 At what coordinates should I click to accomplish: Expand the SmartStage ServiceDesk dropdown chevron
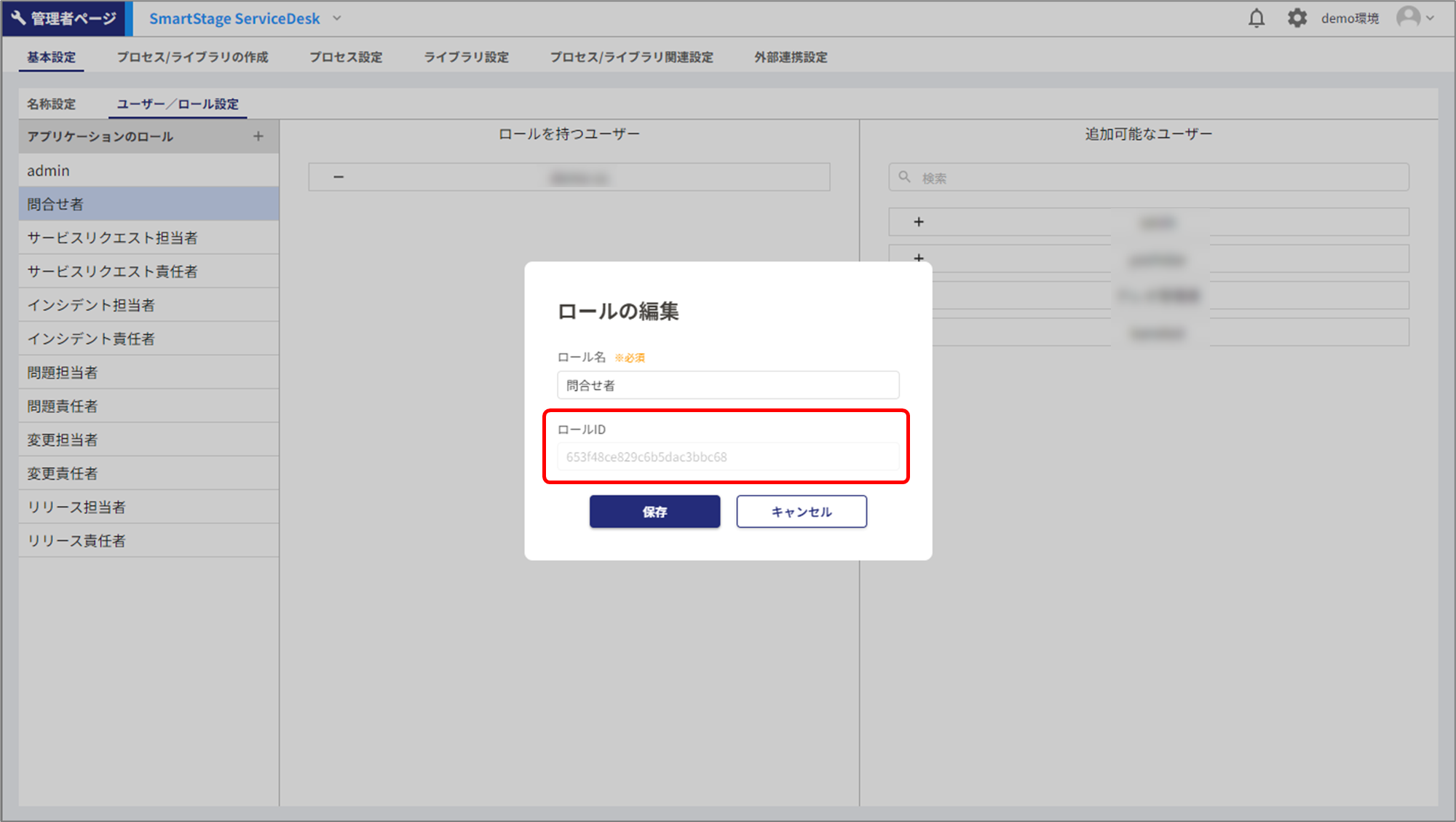coord(337,18)
